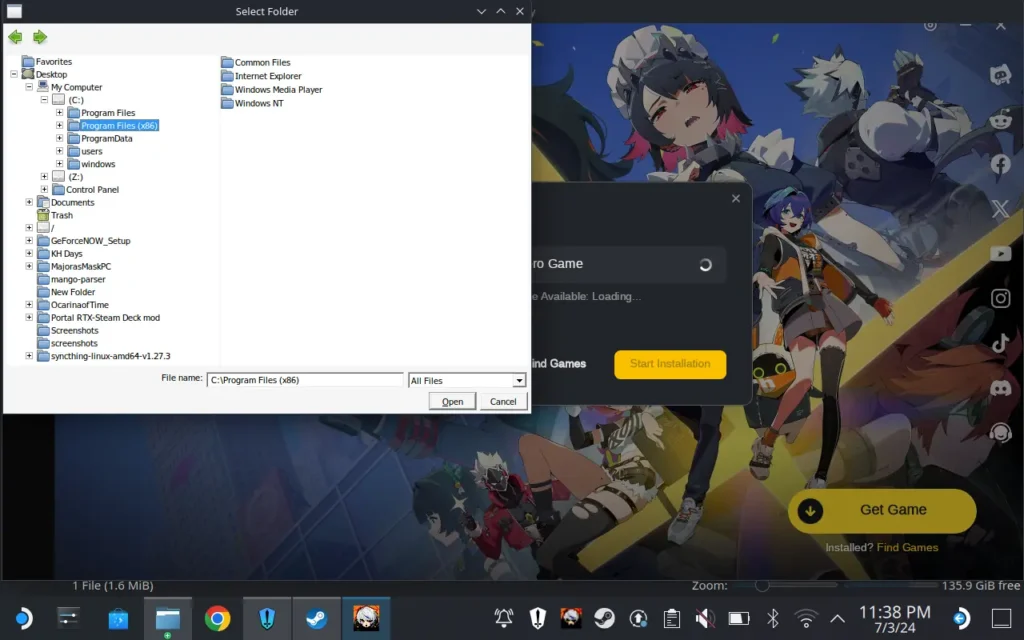Select the Windows Media Player folder

point(278,90)
